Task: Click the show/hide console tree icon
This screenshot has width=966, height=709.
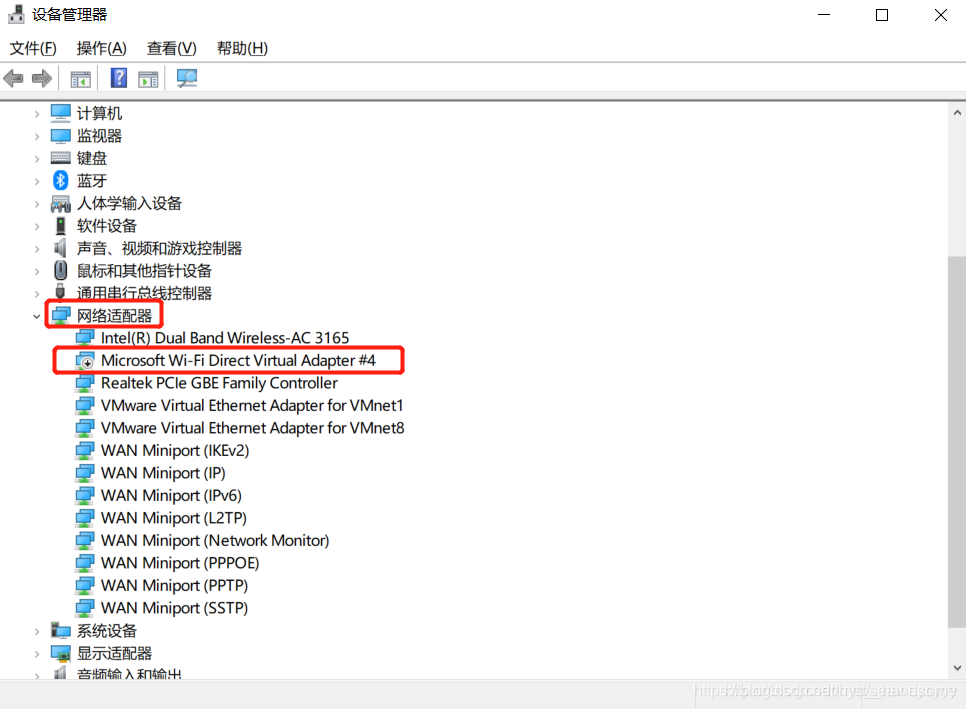Action: pyautogui.click(x=81, y=79)
